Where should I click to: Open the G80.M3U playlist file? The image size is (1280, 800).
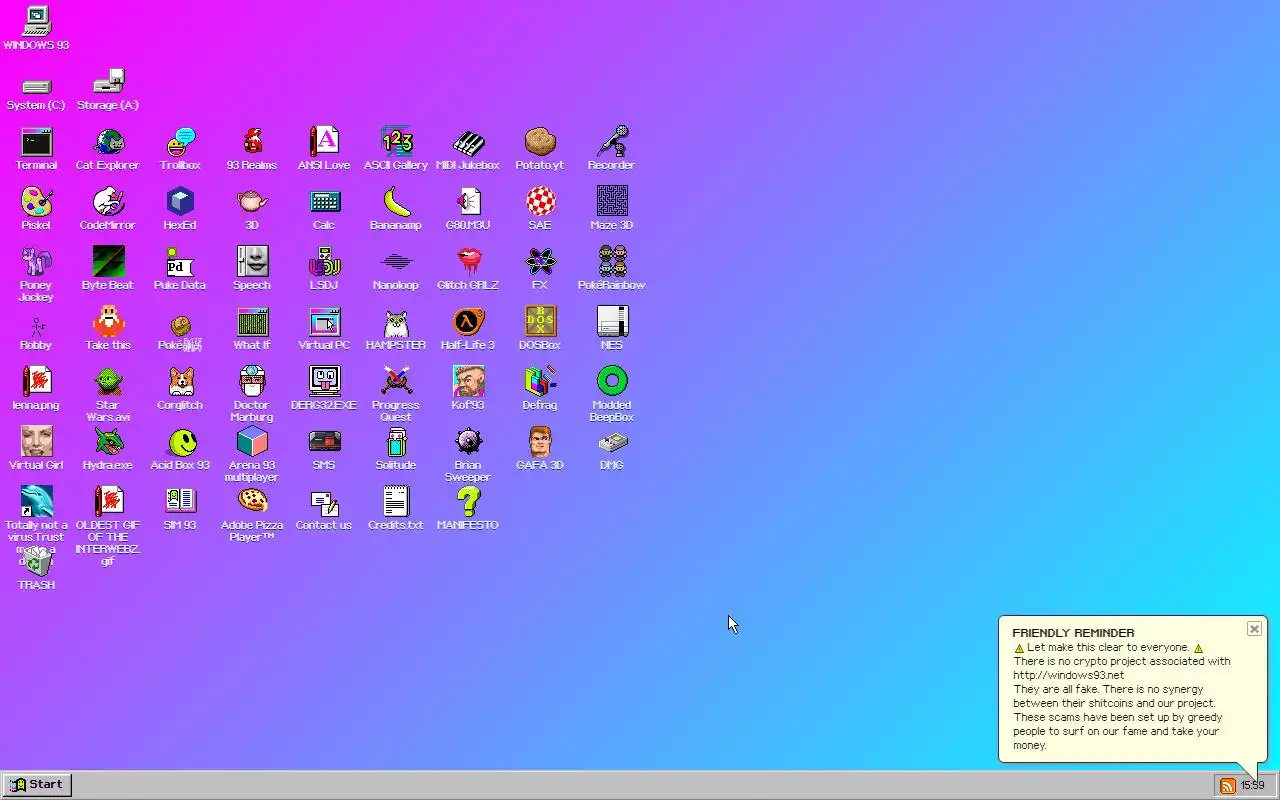[468, 202]
